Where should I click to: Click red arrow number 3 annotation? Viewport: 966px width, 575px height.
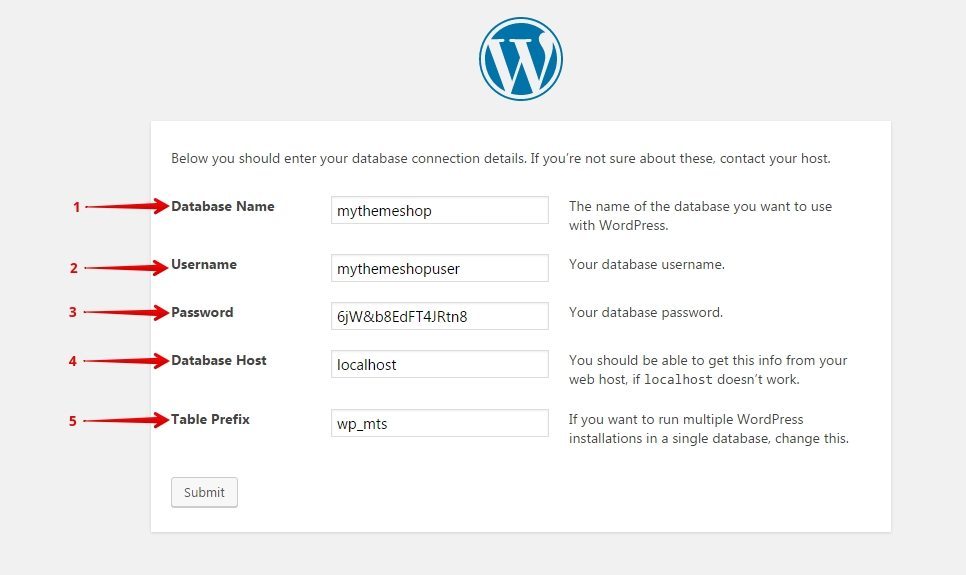coord(118,312)
